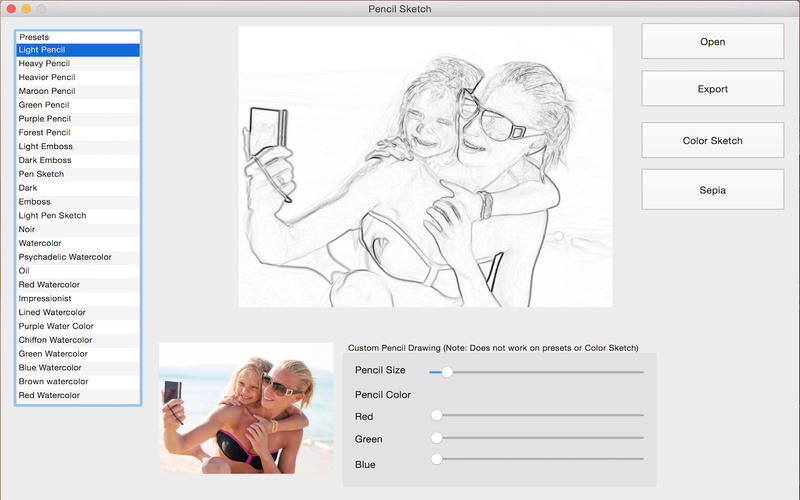Click the Red color slider knob

click(x=436, y=414)
